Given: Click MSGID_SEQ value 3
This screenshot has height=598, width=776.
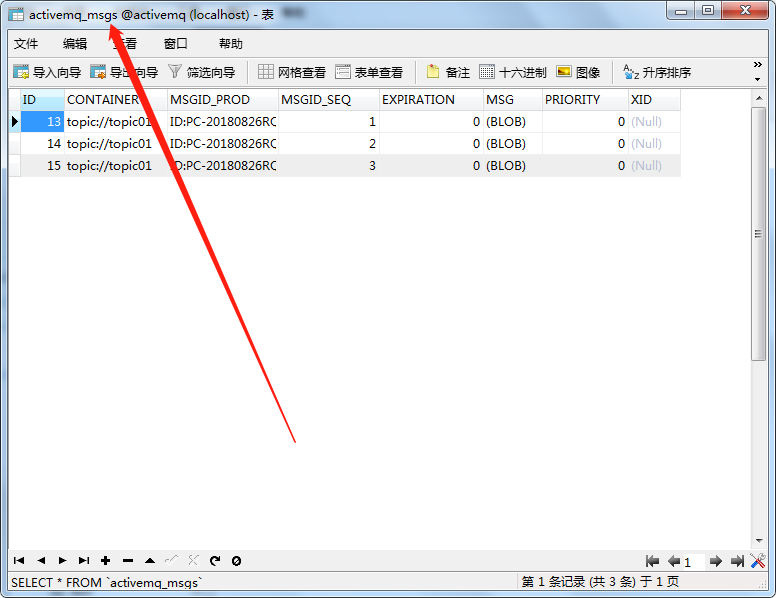Looking at the screenshot, I should (x=329, y=165).
